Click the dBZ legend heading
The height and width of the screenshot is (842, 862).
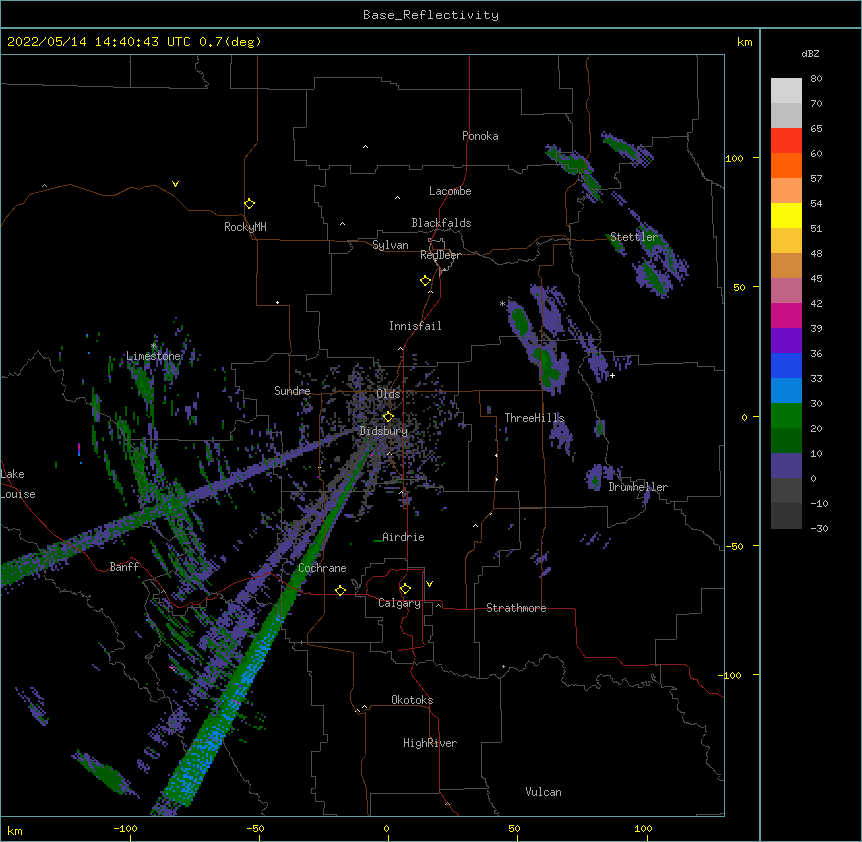[x=810, y=53]
